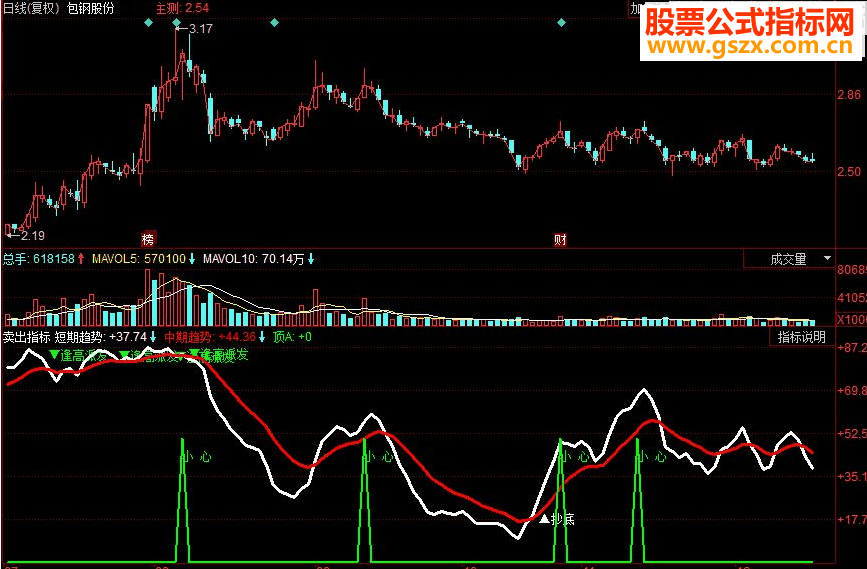867x569 pixels.
Task: Click the first cyan diamond marker at top
Action: 148,23
